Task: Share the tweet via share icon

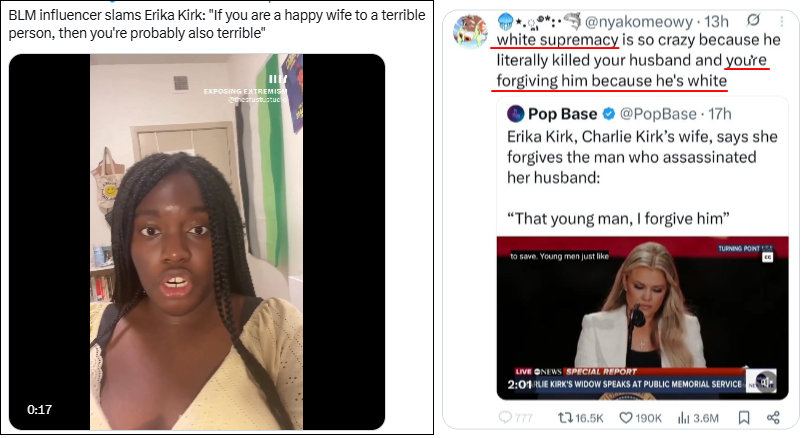Action: pyautogui.click(x=773, y=418)
